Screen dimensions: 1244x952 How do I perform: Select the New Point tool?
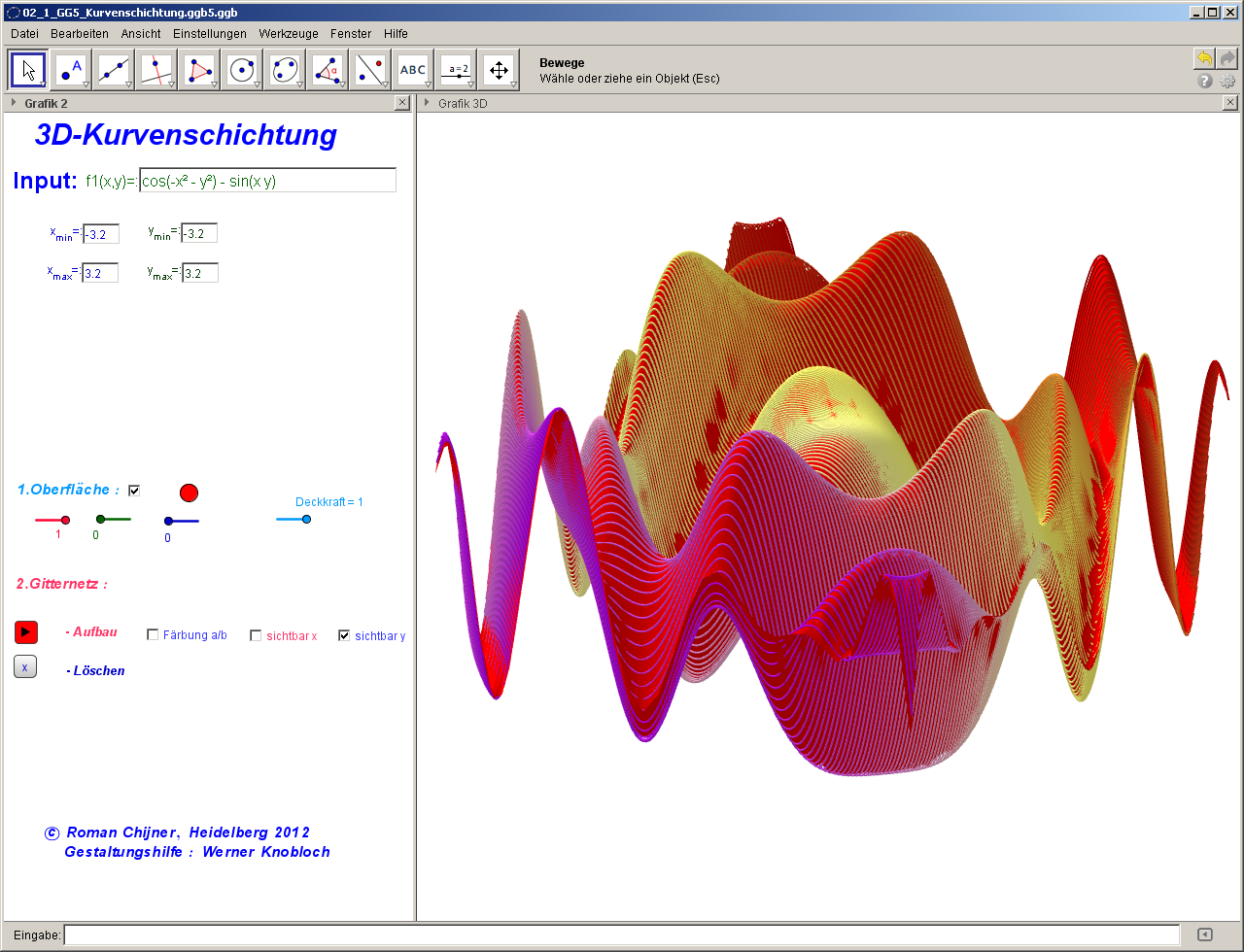pyautogui.click(x=72, y=70)
